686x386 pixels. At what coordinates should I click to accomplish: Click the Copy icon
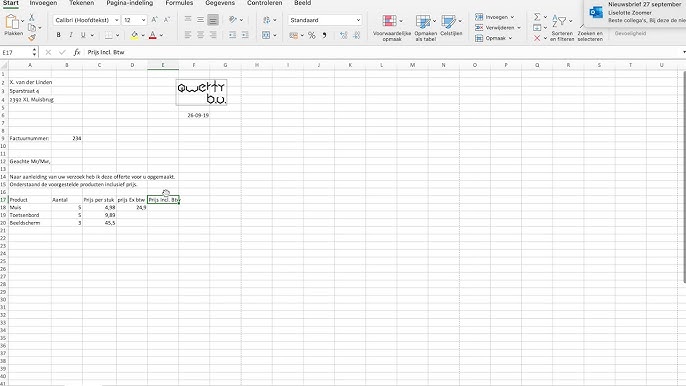click(x=32, y=28)
